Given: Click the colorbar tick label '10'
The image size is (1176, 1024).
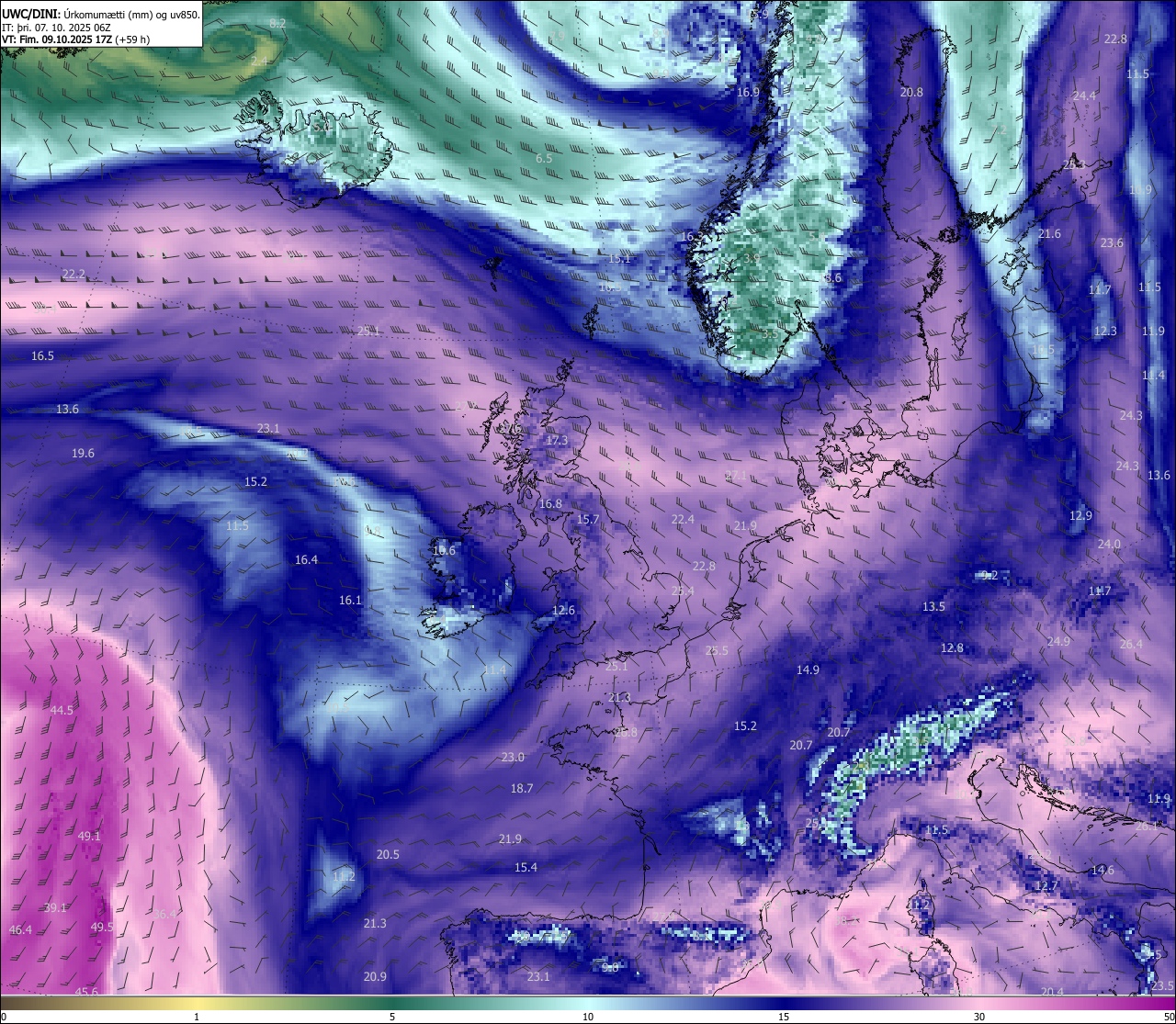Looking at the screenshot, I should 588,1017.
